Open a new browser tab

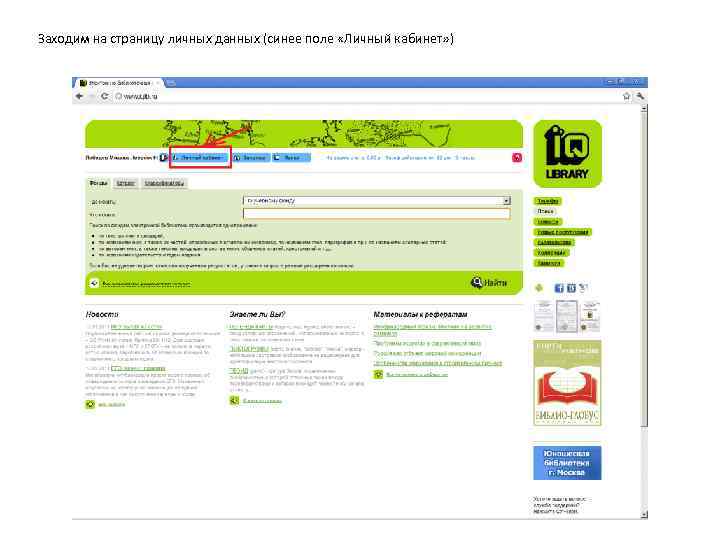[x=170, y=83]
